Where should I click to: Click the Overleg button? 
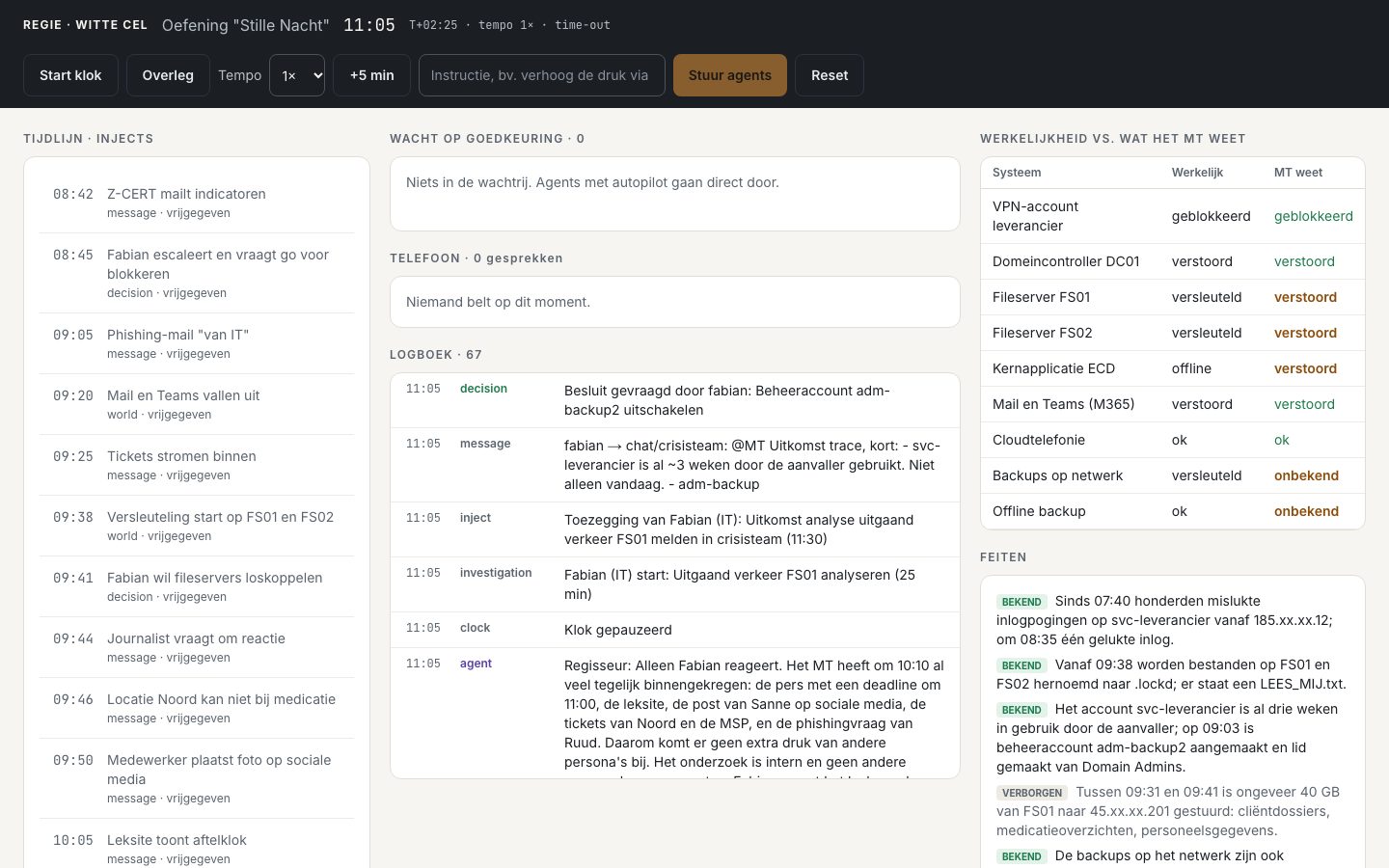click(168, 75)
